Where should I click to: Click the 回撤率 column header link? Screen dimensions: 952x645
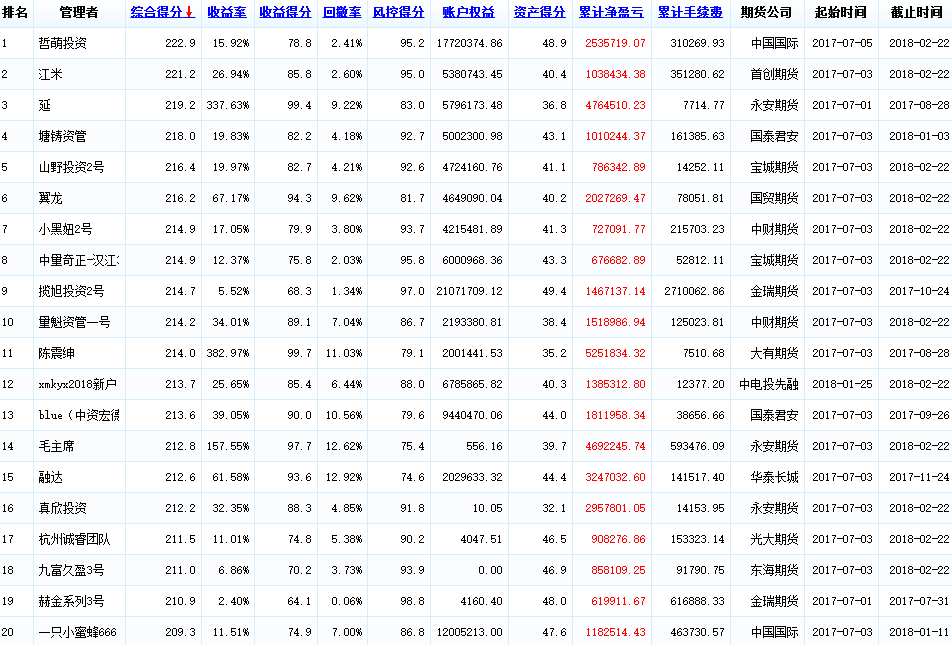pyautogui.click(x=342, y=13)
